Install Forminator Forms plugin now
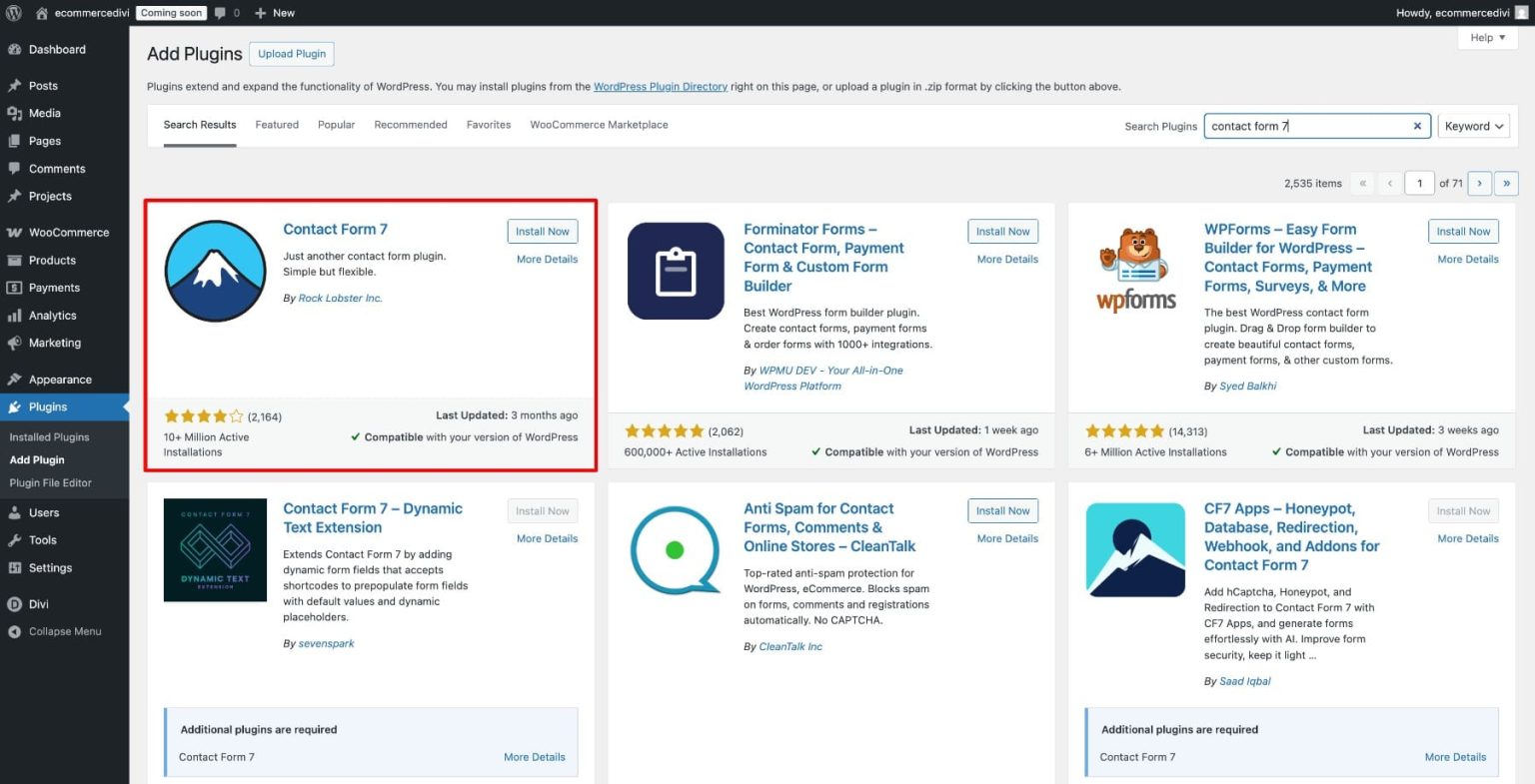 coord(1003,232)
